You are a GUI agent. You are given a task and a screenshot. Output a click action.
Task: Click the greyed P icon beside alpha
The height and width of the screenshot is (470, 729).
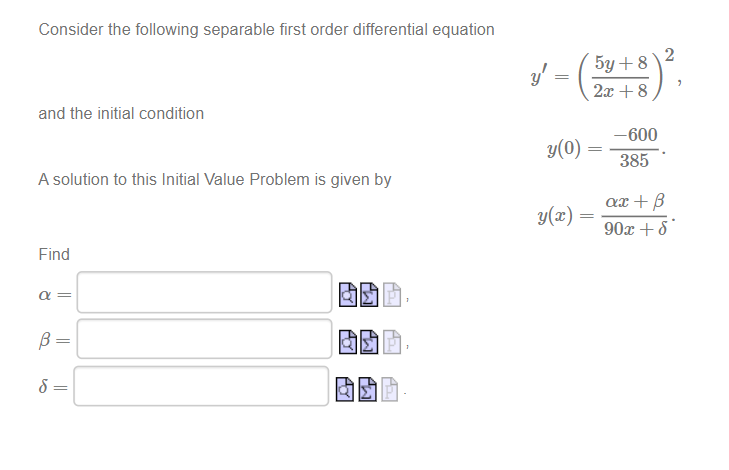[391, 295]
